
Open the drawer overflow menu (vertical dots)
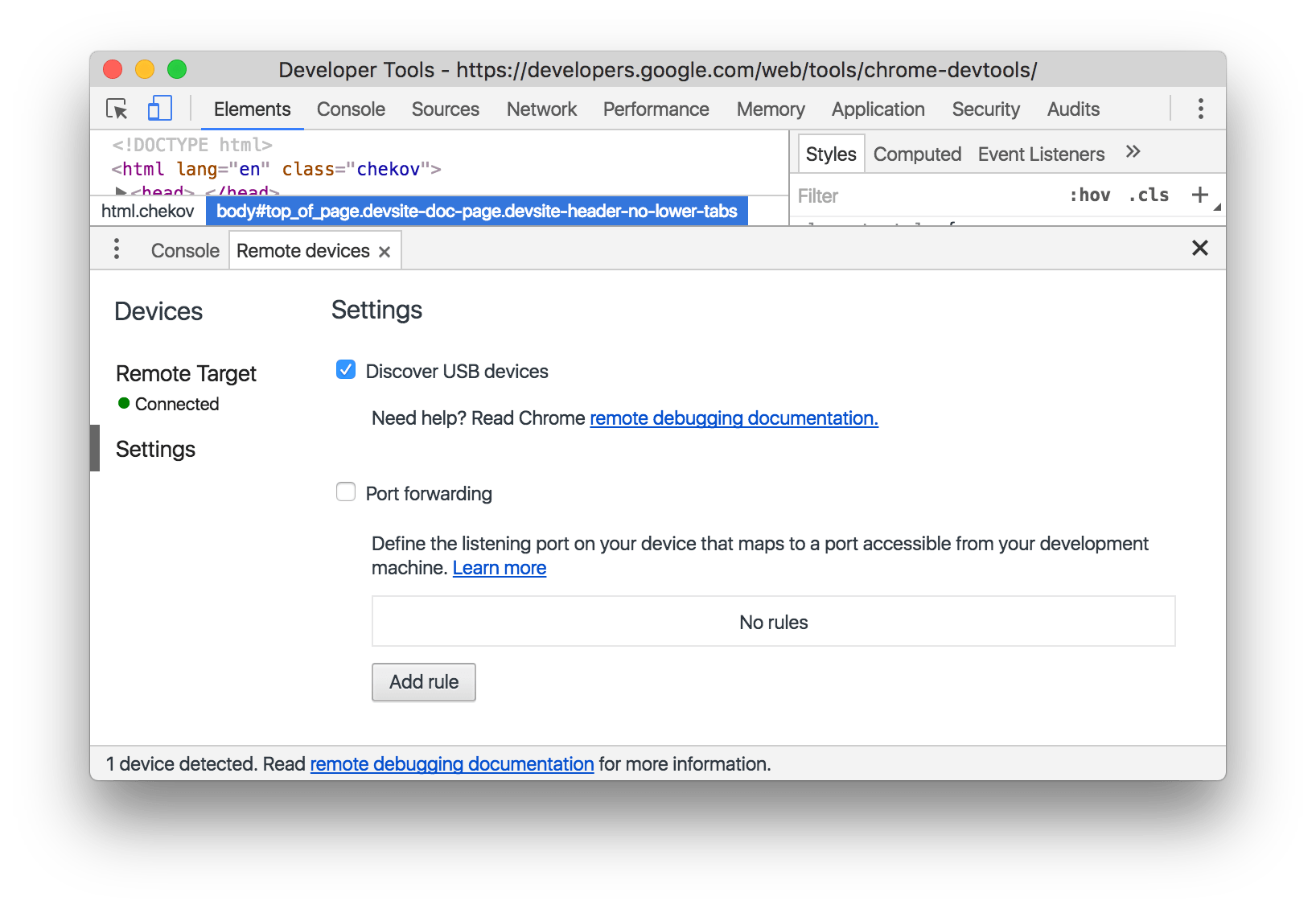pyautogui.click(x=117, y=249)
